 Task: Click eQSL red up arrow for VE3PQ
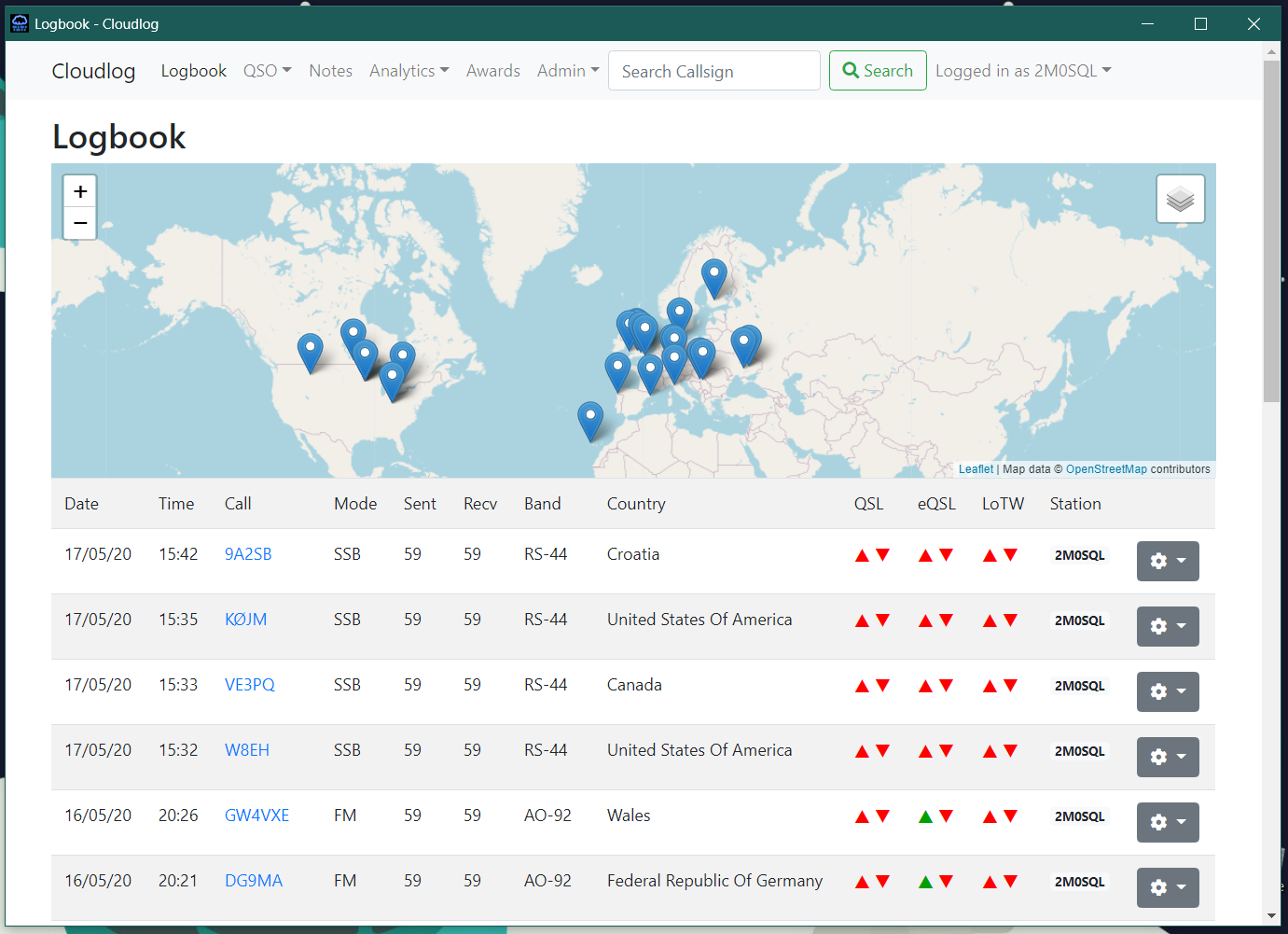pos(925,686)
